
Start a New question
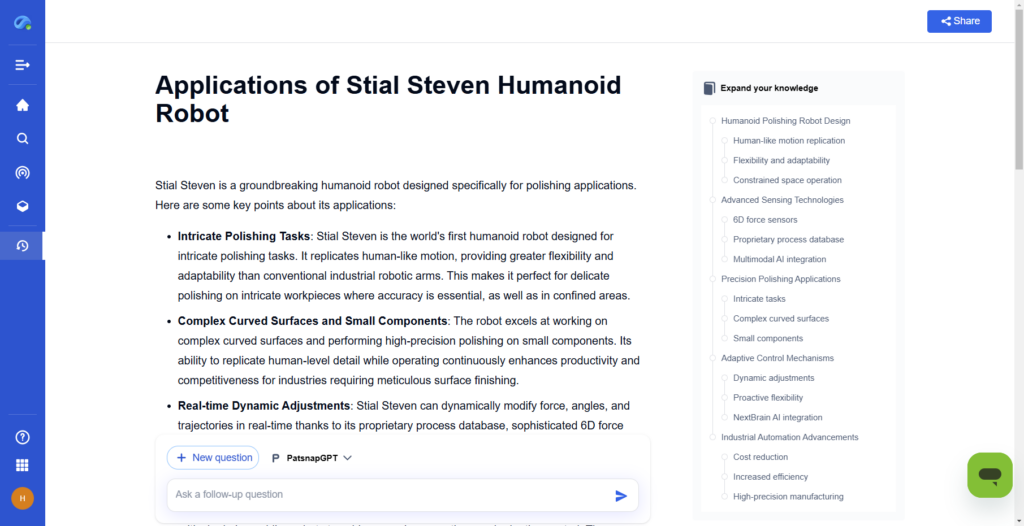[x=213, y=458]
